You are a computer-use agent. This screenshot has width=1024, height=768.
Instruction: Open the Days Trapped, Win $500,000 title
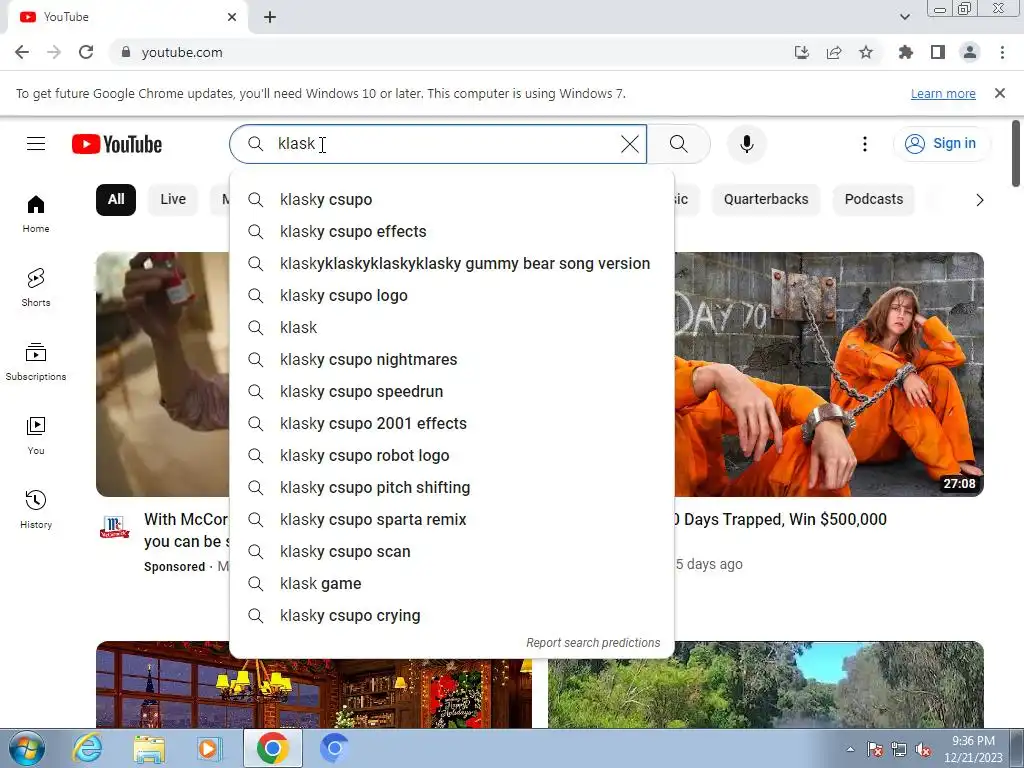(780, 519)
